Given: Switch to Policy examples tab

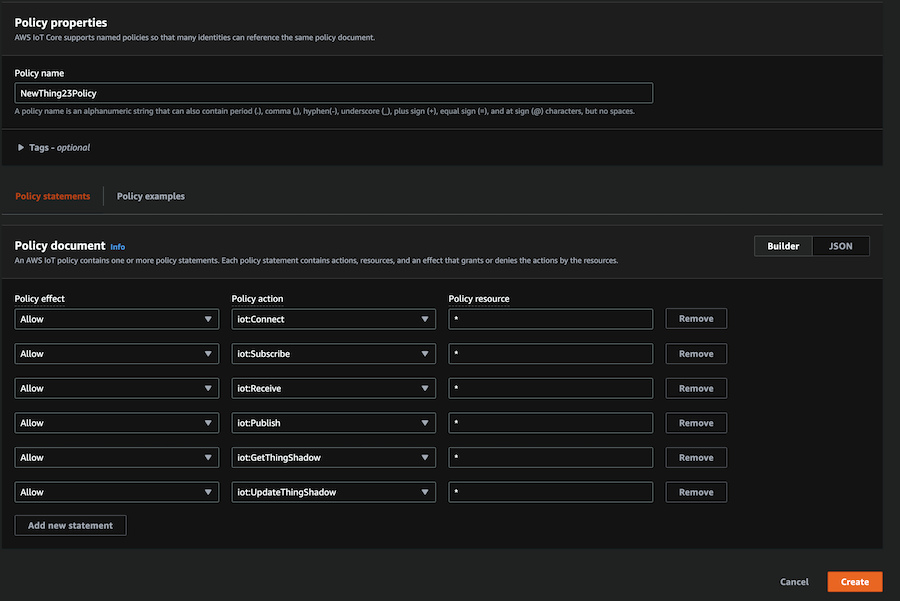Looking at the screenshot, I should point(150,196).
